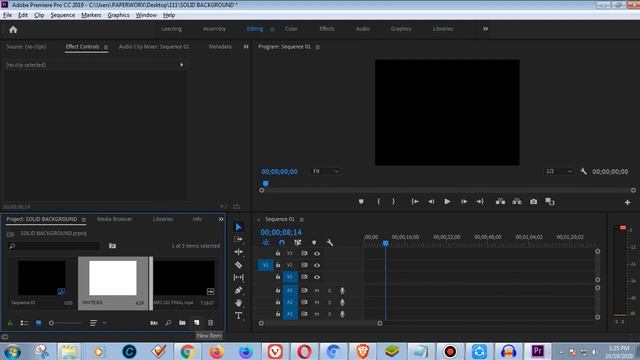
Task: Open Project: SOLID BACKGROUND panel menu
Action: pos(84,220)
